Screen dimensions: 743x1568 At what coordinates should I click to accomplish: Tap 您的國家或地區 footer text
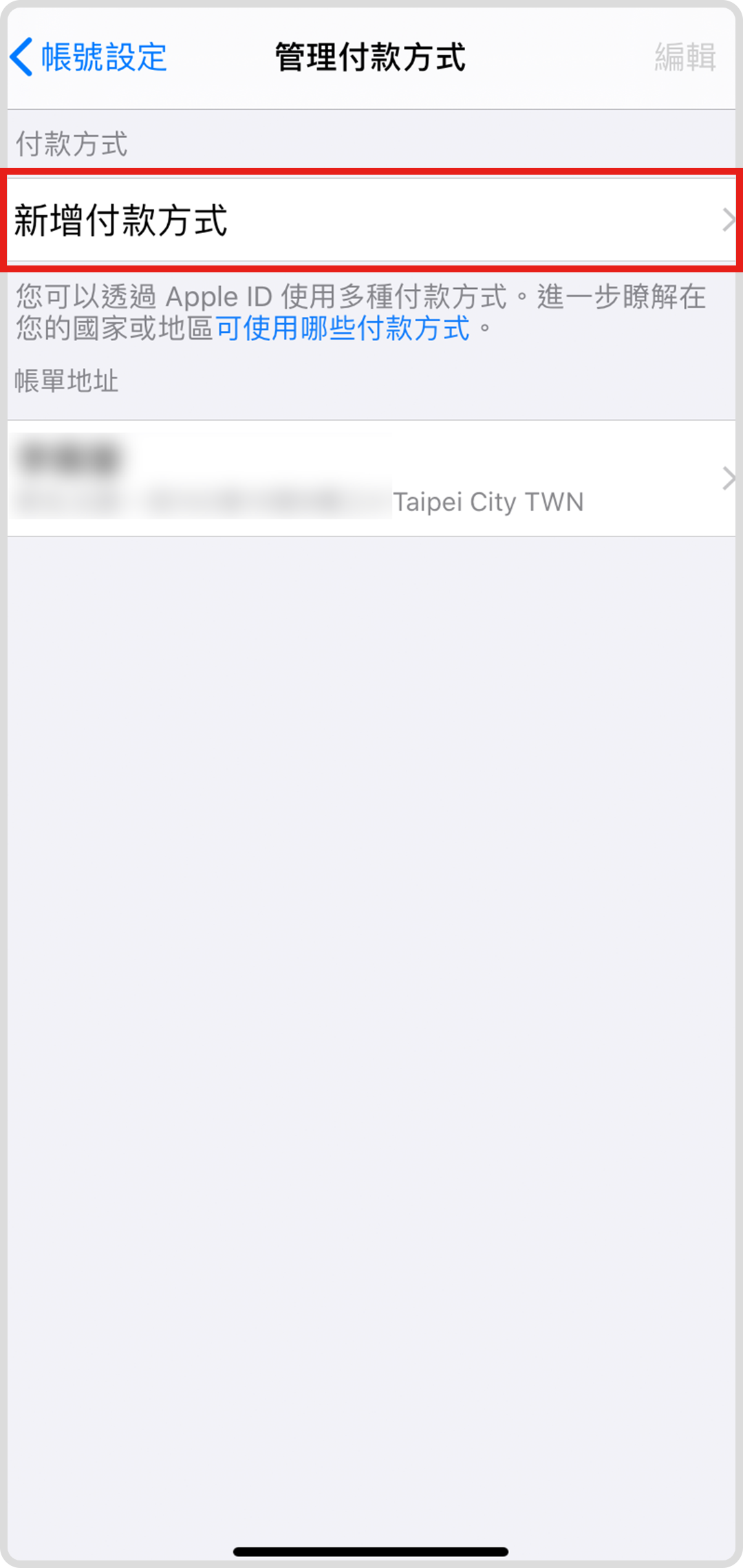(114, 328)
